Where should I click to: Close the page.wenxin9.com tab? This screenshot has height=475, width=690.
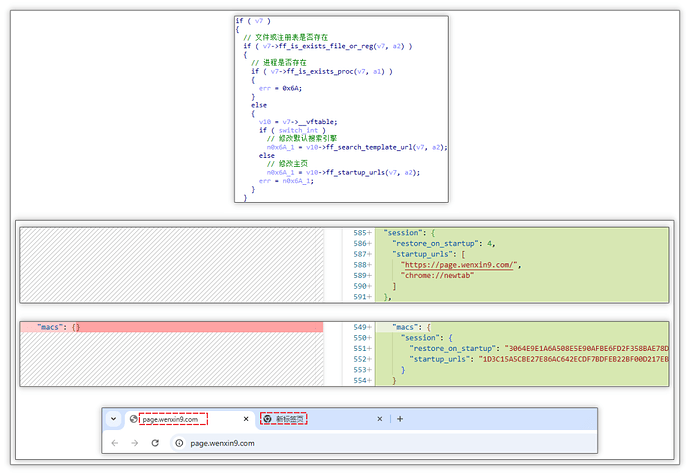pyautogui.click(x=244, y=419)
